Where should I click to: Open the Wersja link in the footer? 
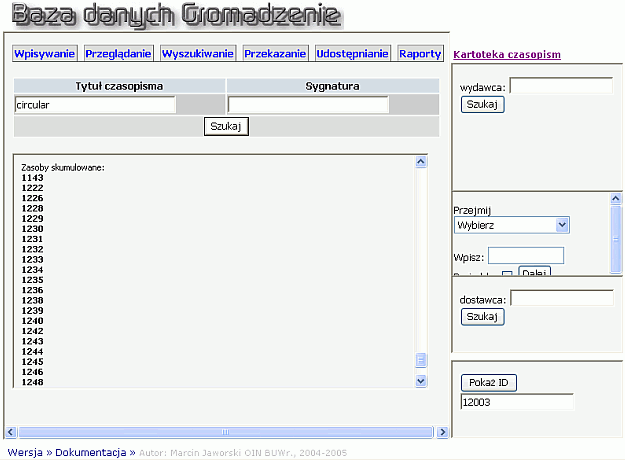pyautogui.click(x=25, y=452)
